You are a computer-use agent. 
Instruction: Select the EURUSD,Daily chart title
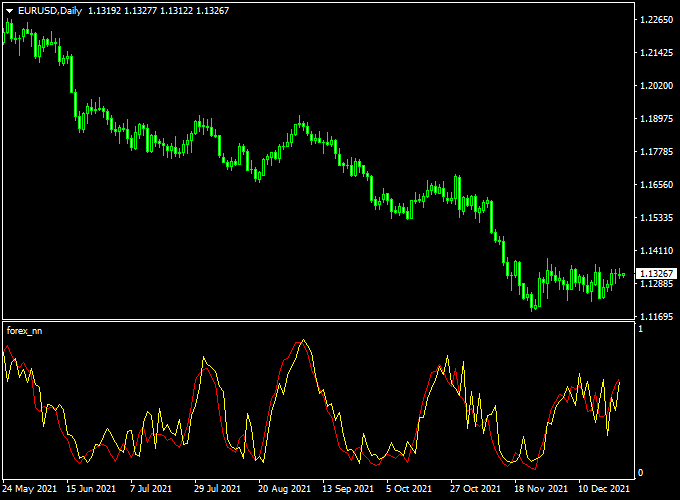coord(50,11)
